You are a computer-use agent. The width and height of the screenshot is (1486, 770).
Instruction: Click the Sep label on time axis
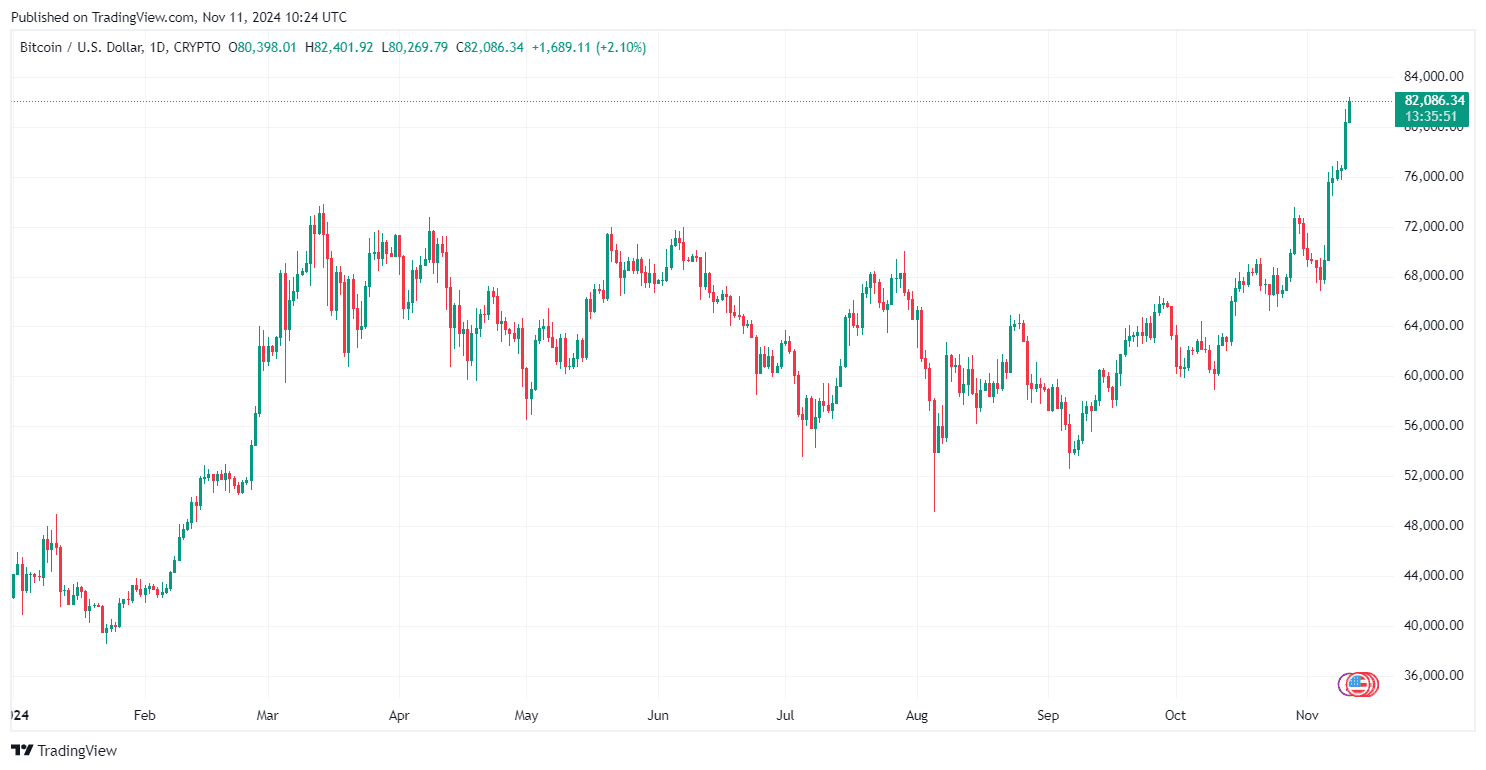tap(1047, 716)
